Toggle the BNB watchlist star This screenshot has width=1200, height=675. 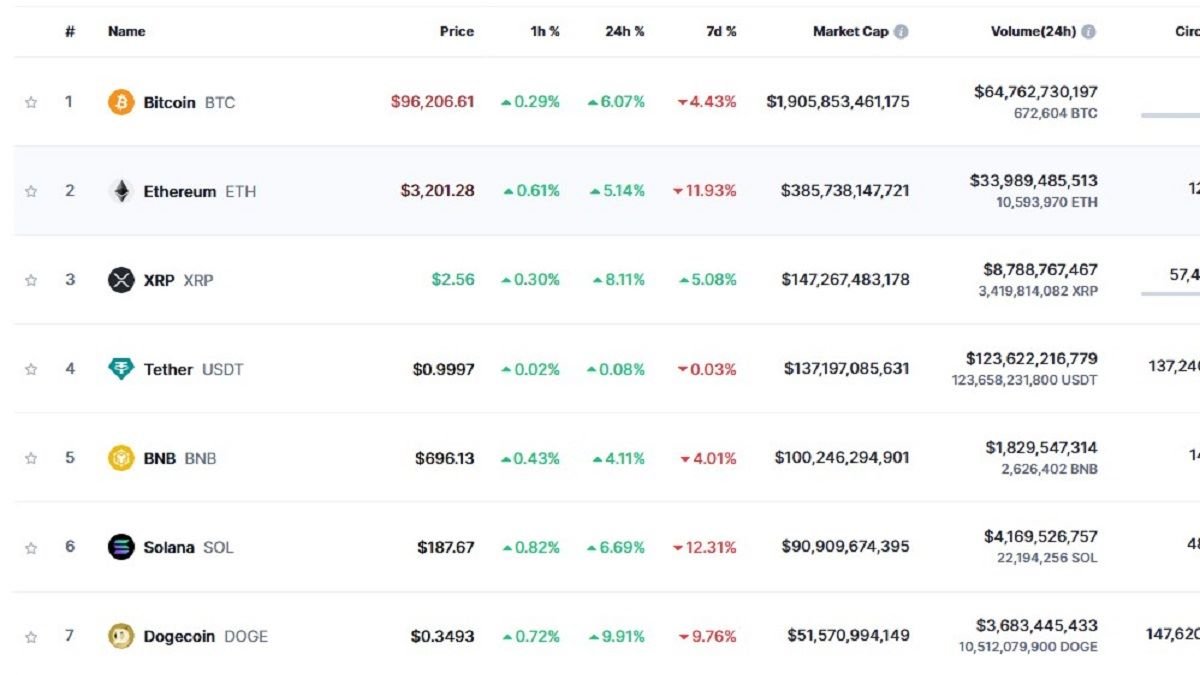click(x=31, y=458)
